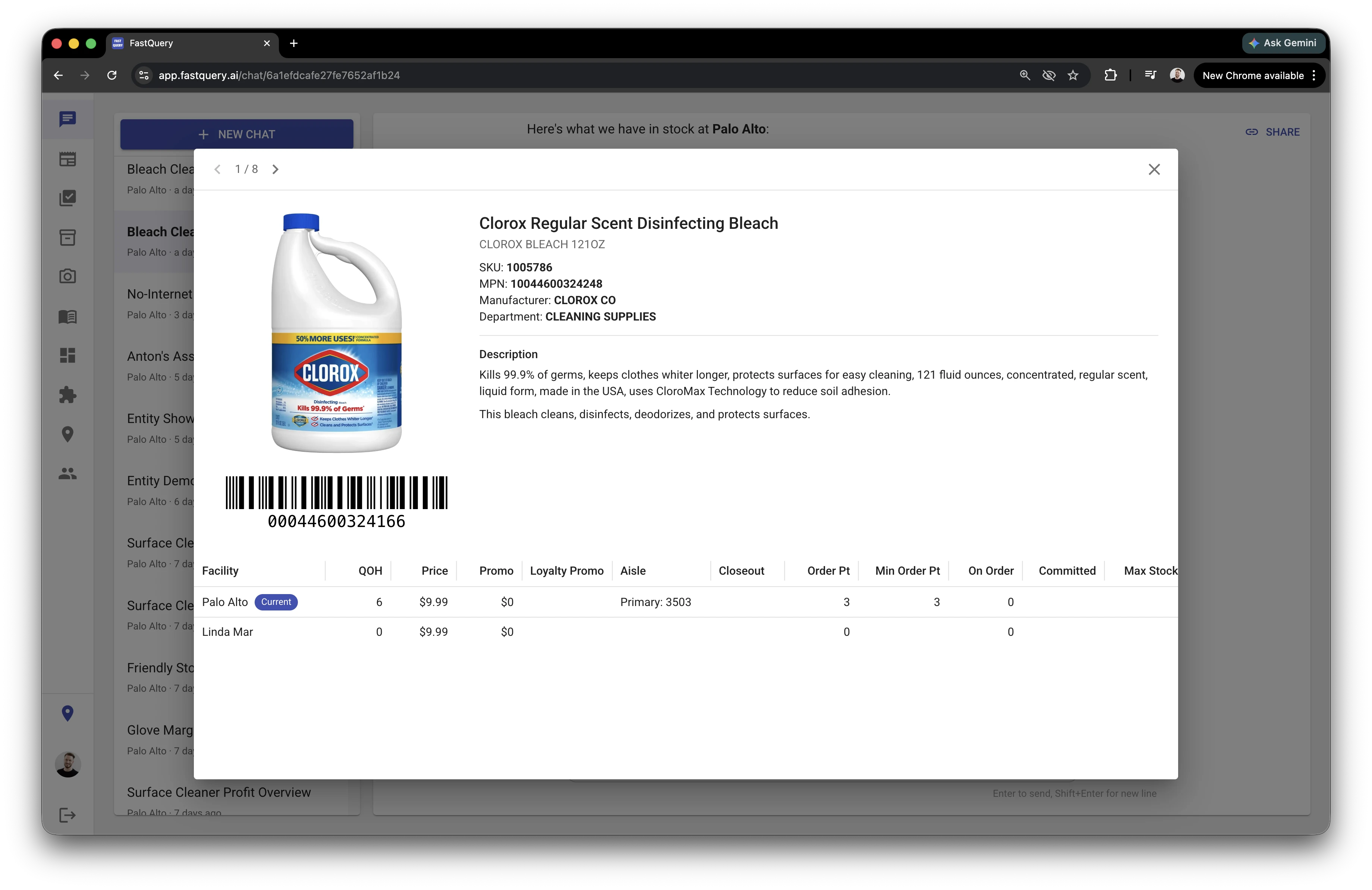The height and width of the screenshot is (890, 1372).
Task: Open the people/users sidebar icon
Action: (67, 473)
